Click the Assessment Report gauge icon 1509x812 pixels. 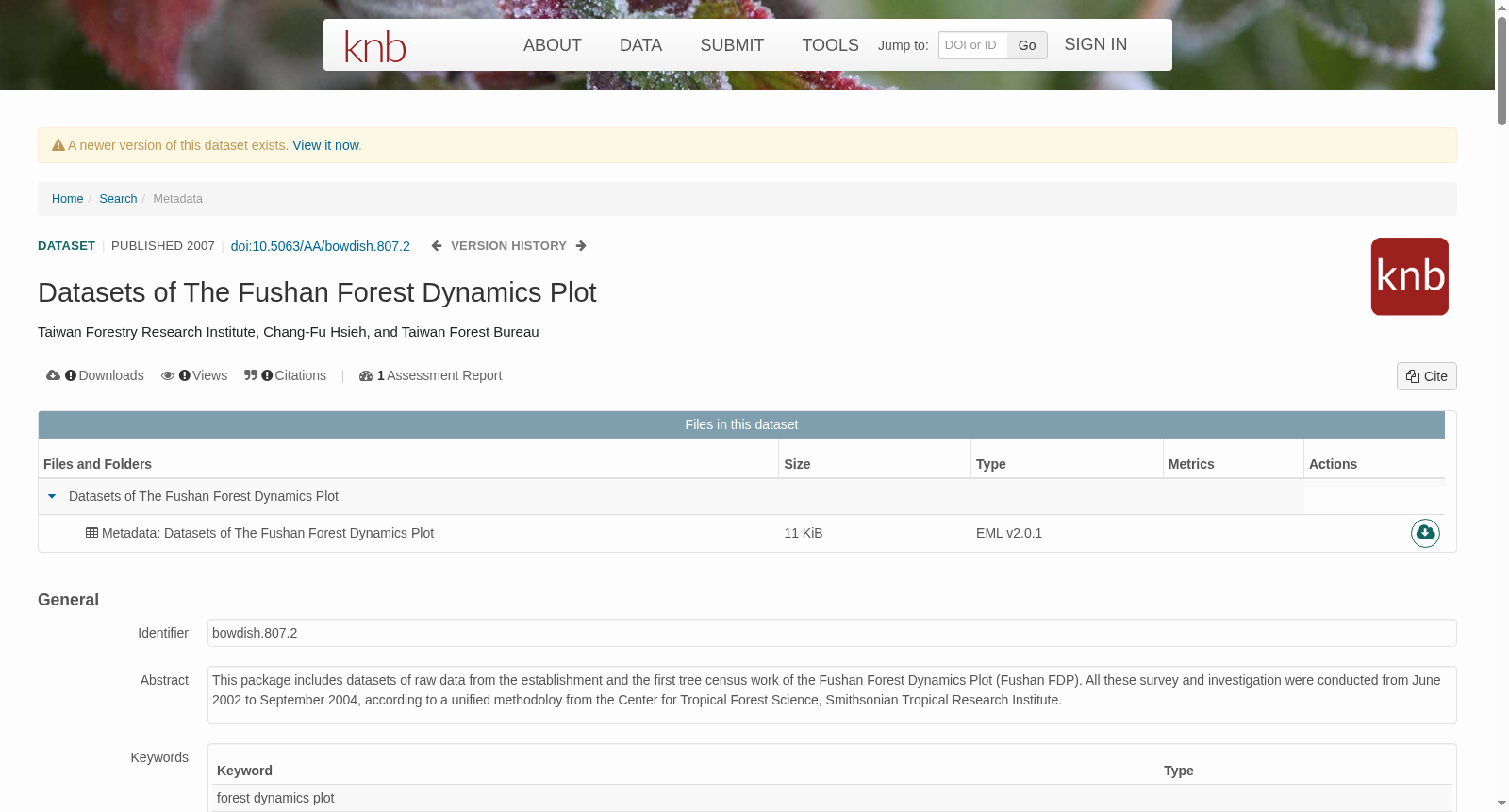click(366, 376)
